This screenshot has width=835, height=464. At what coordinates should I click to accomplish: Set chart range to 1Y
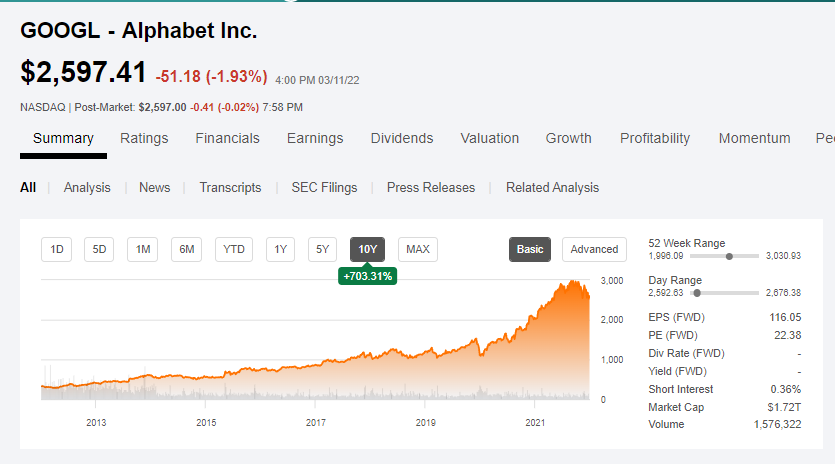click(280, 249)
